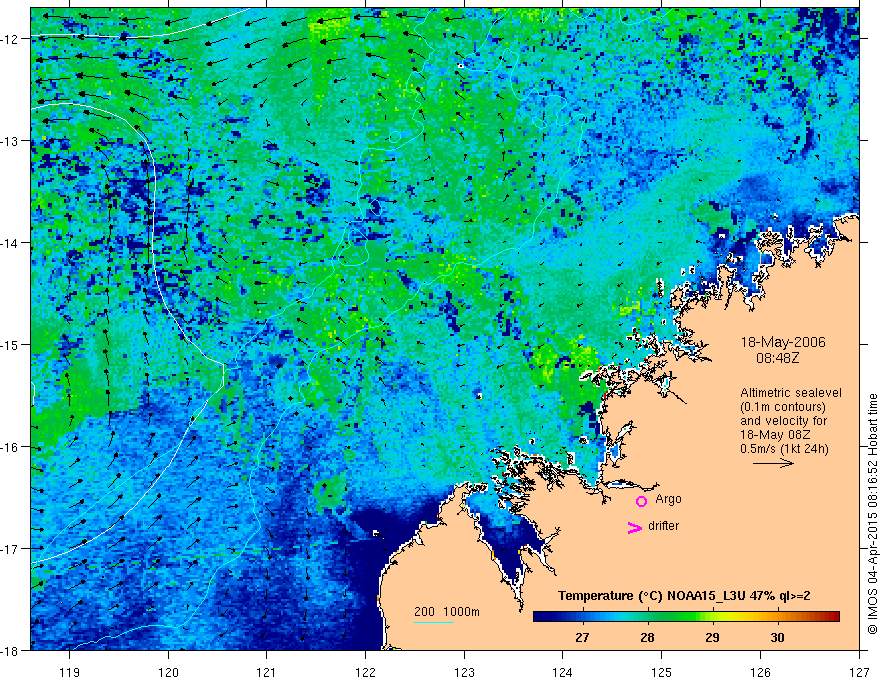880x680 pixels.
Task: Click the '27' colorbar tick label
Action: tap(582, 637)
